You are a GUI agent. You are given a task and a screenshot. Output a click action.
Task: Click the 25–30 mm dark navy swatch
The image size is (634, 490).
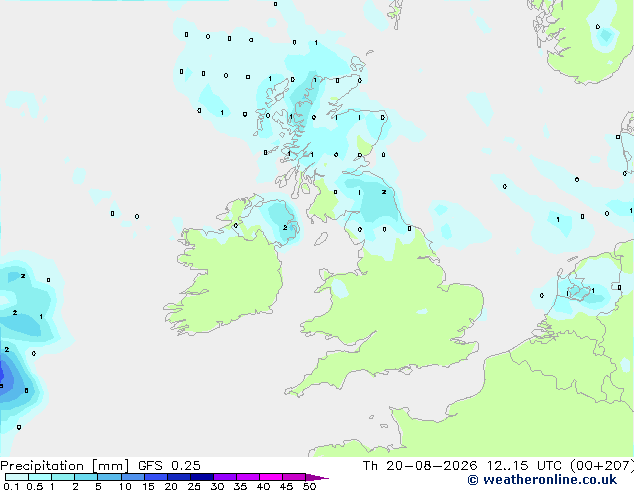[202, 477]
